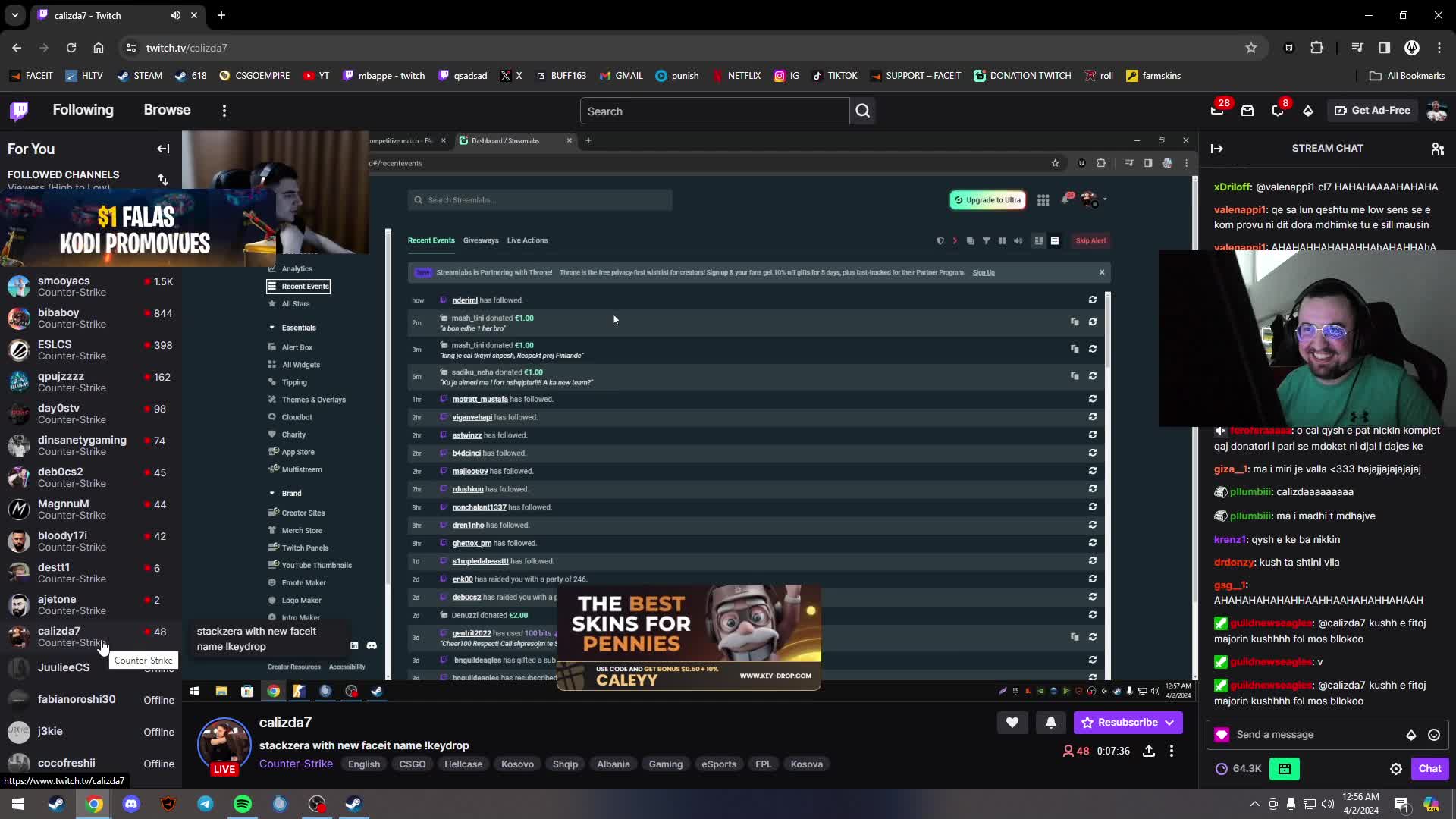The image size is (1456, 819).
Task: Open Telegram from taskbar
Action: pyautogui.click(x=206, y=804)
